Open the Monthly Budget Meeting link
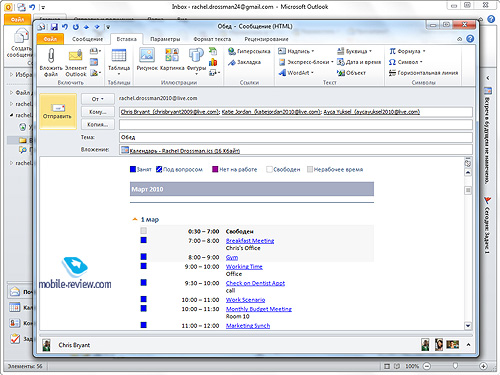 coord(259,309)
